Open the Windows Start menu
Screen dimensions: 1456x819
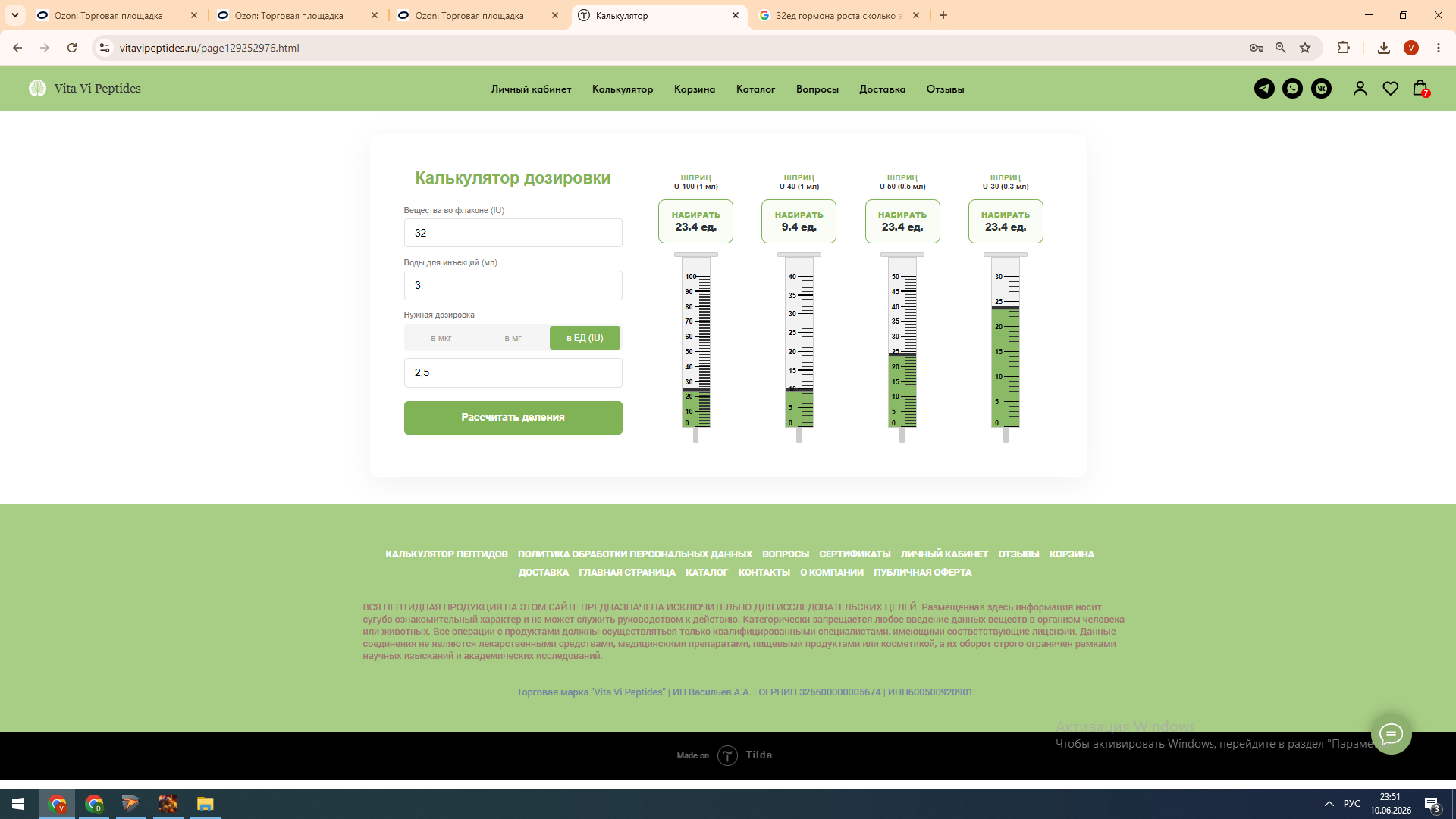point(18,804)
